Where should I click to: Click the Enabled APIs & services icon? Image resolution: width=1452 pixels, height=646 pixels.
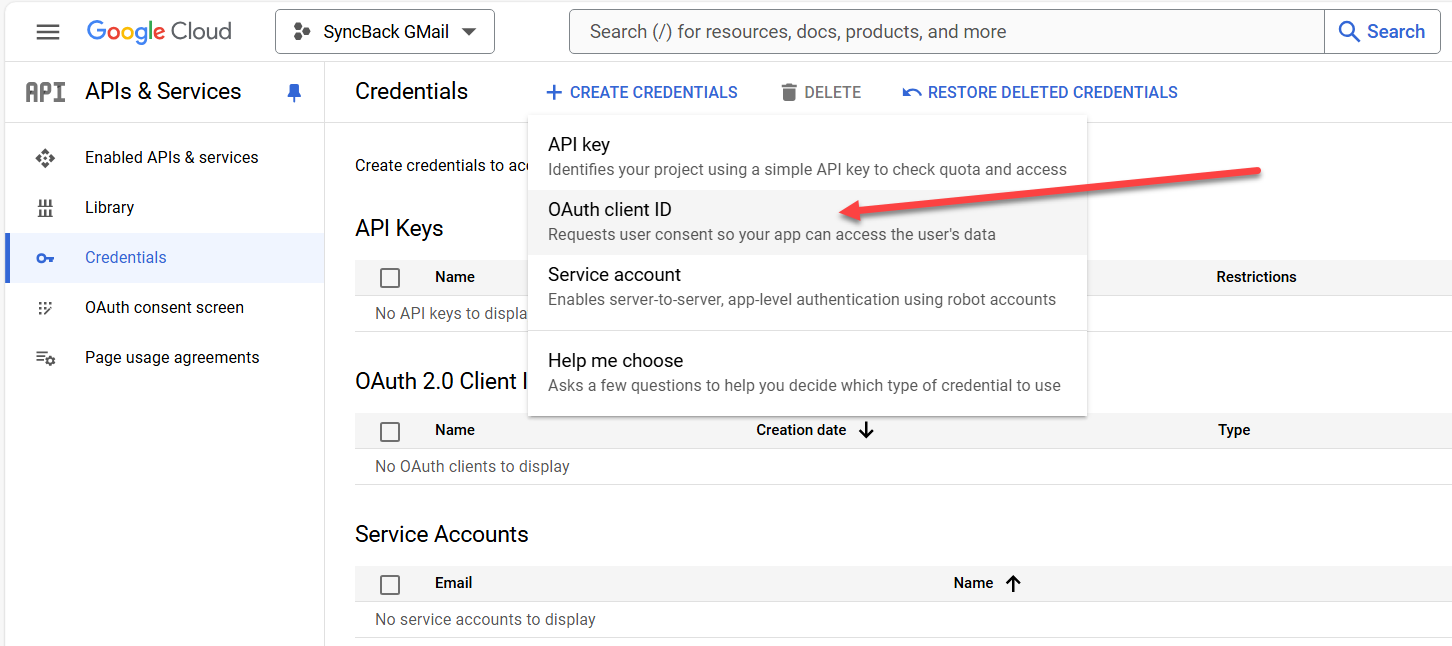[x=45, y=158]
